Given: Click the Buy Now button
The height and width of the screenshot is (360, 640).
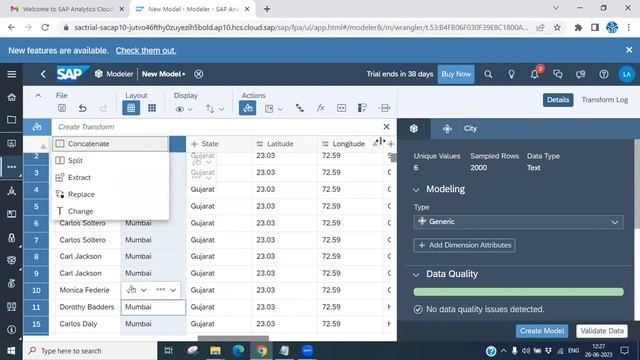Looking at the screenshot, I should point(456,74).
